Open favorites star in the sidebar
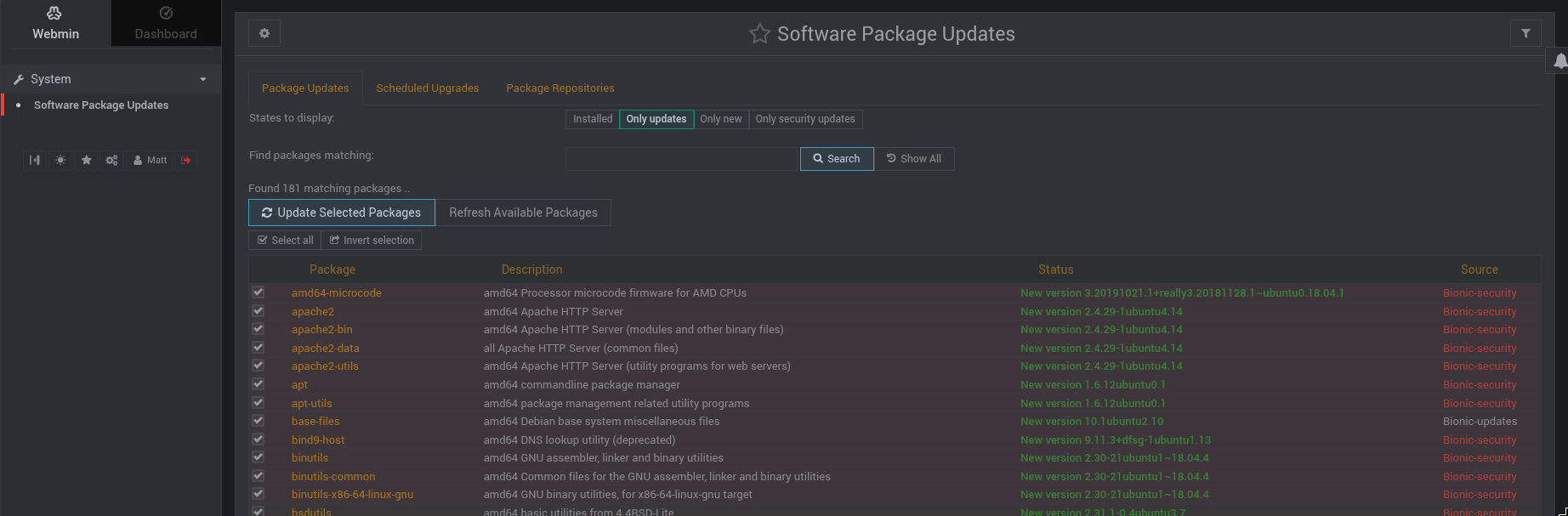This screenshot has width=1568, height=516. coord(86,160)
